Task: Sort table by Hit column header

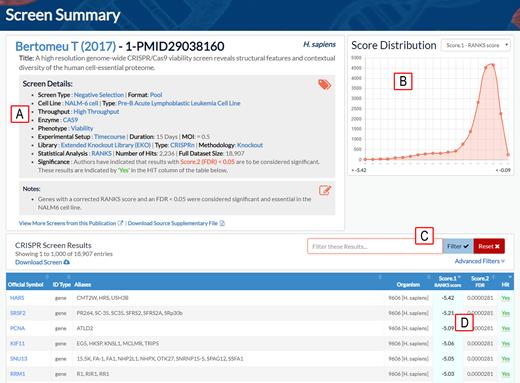Action: [505, 284]
